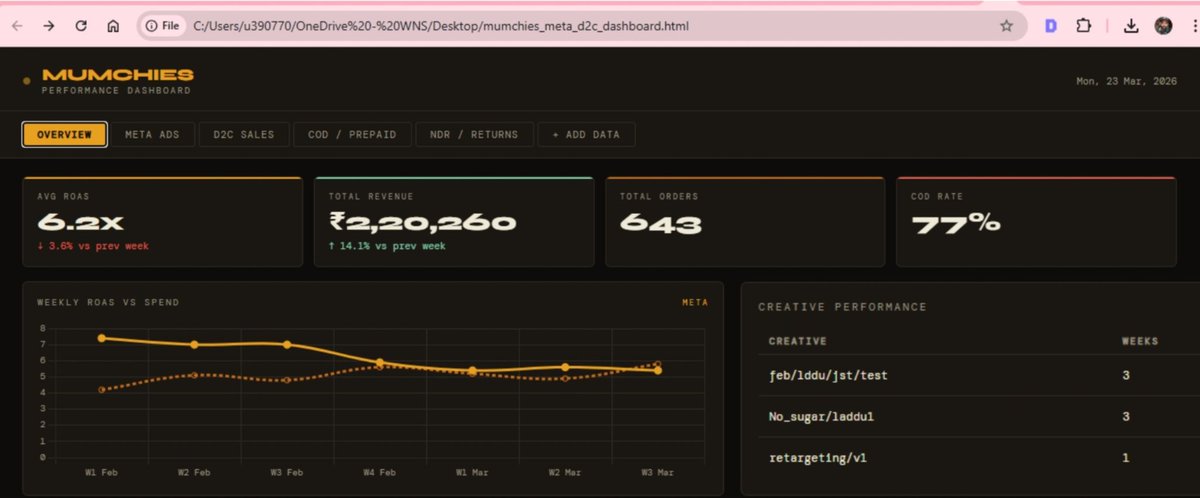
Task: Open the browser downloads
Action: coord(1131,26)
